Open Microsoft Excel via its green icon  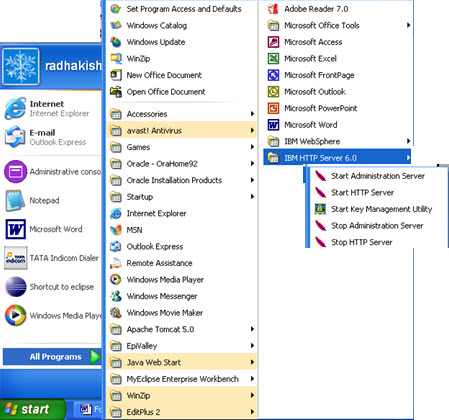(273, 59)
